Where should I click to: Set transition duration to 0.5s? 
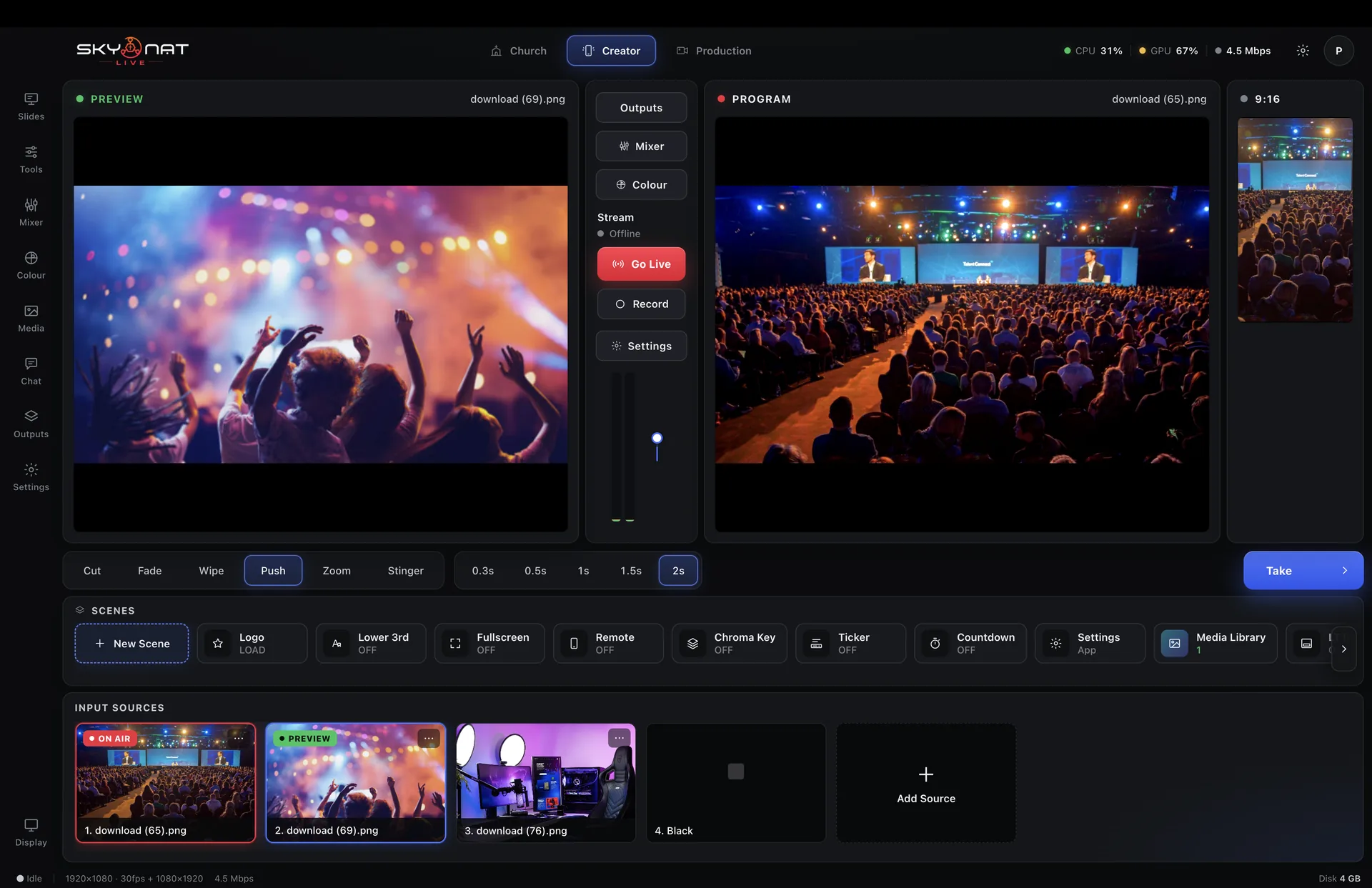(535, 571)
